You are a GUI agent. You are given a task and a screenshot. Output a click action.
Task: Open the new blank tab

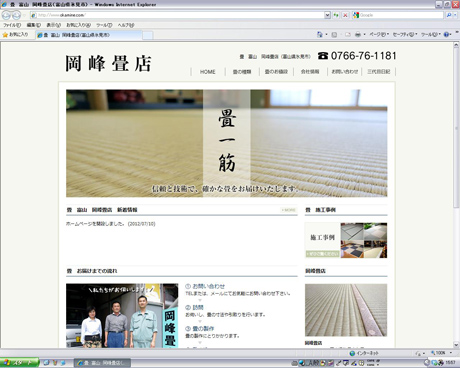148,35
